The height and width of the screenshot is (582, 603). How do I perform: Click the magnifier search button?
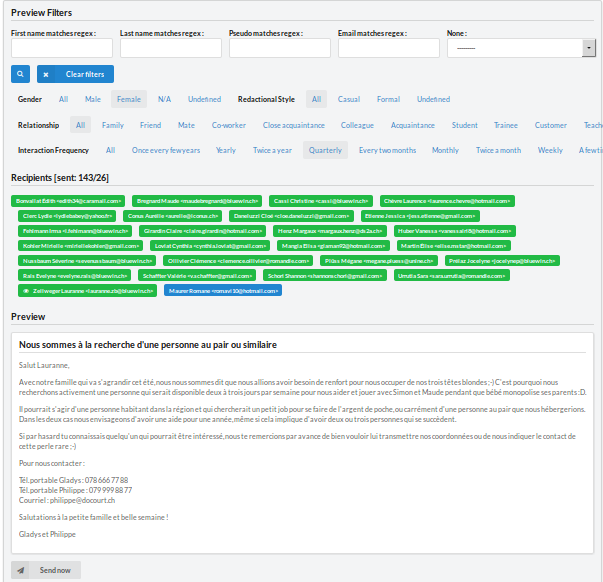pos(20,74)
